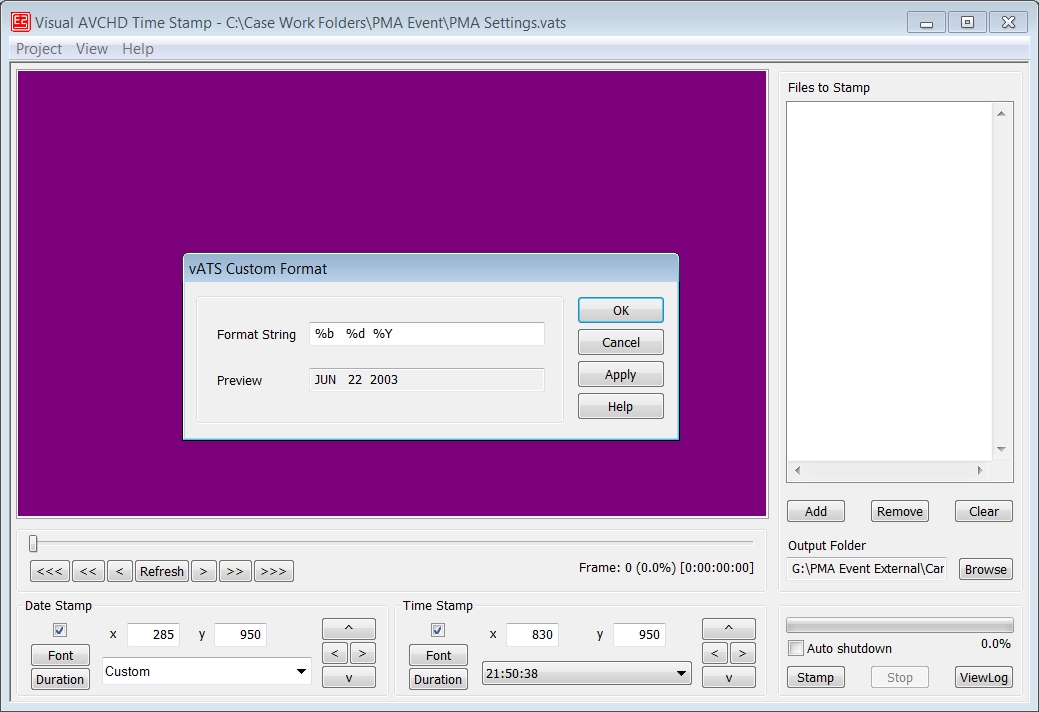Click Files to Stamp scroll up arrow
Image resolution: width=1039 pixels, height=712 pixels.
[1001, 114]
